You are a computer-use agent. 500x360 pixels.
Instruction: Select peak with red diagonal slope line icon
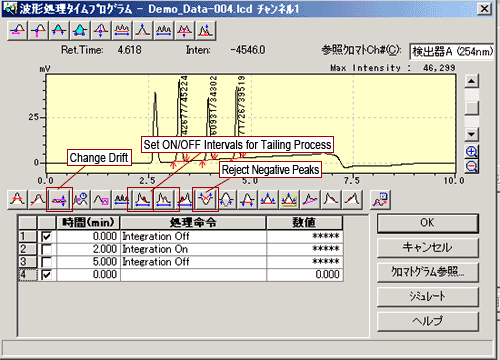38,200
